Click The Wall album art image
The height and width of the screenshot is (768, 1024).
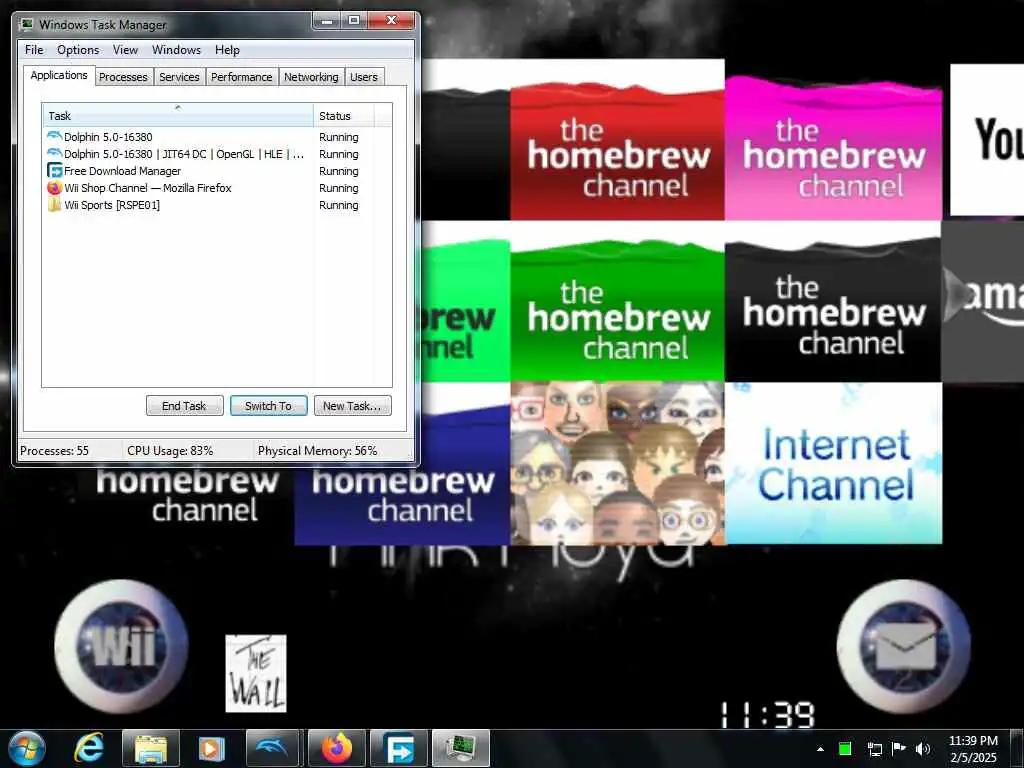[256, 673]
